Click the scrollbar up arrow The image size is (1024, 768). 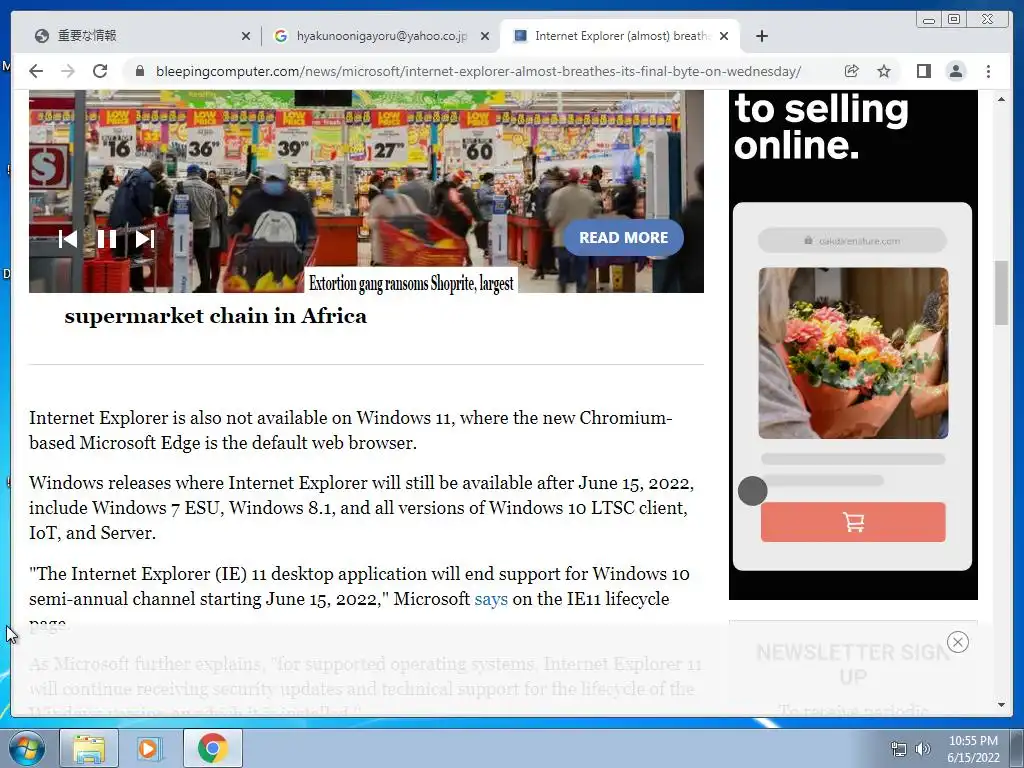coord(1001,99)
